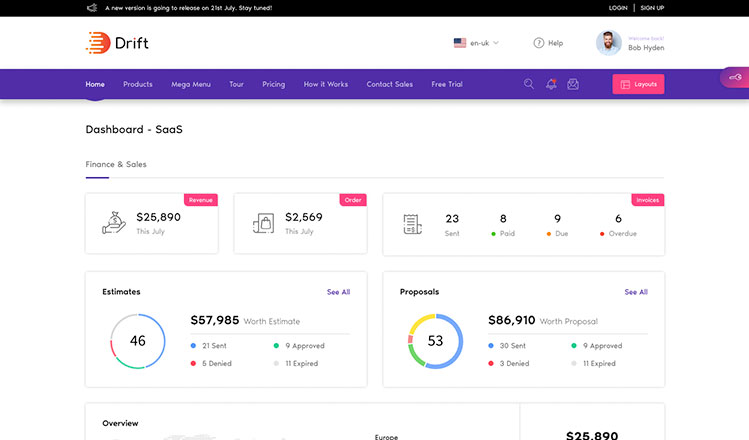Click the revenue money bag icon

click(114, 223)
